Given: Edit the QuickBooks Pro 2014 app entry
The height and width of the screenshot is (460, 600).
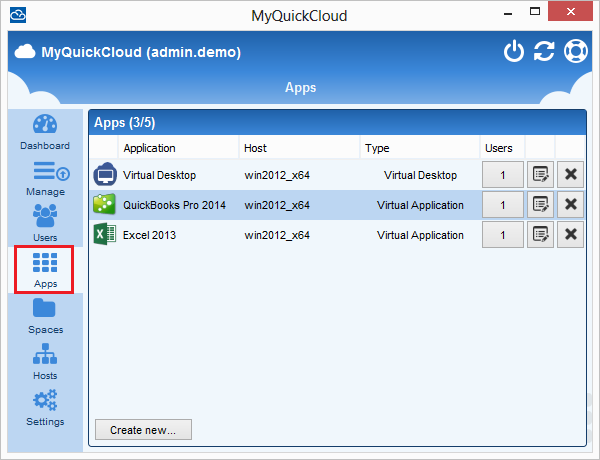Looking at the screenshot, I should pos(540,204).
